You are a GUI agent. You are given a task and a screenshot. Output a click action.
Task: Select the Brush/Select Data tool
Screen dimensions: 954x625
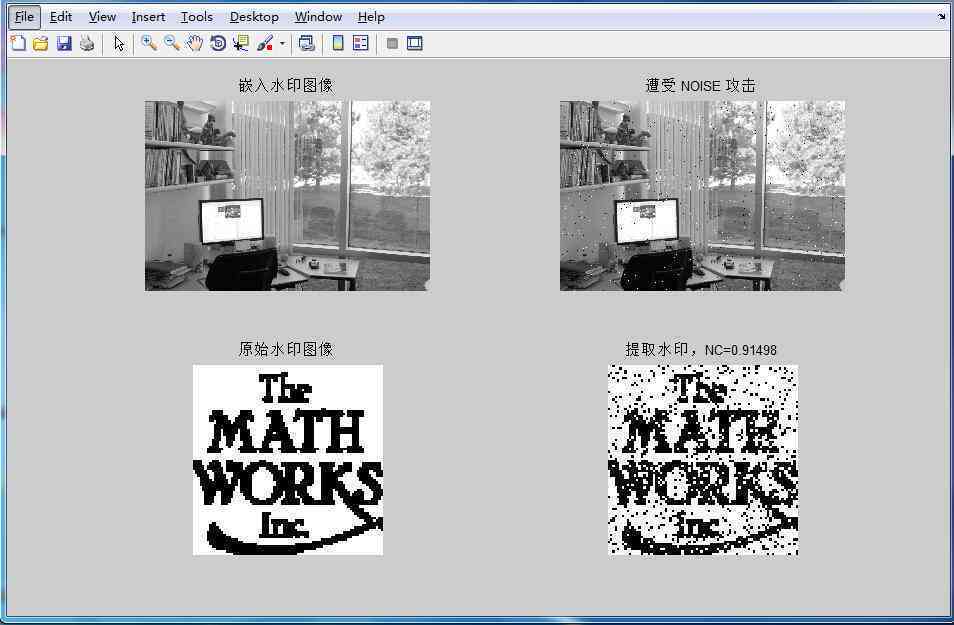[265, 43]
